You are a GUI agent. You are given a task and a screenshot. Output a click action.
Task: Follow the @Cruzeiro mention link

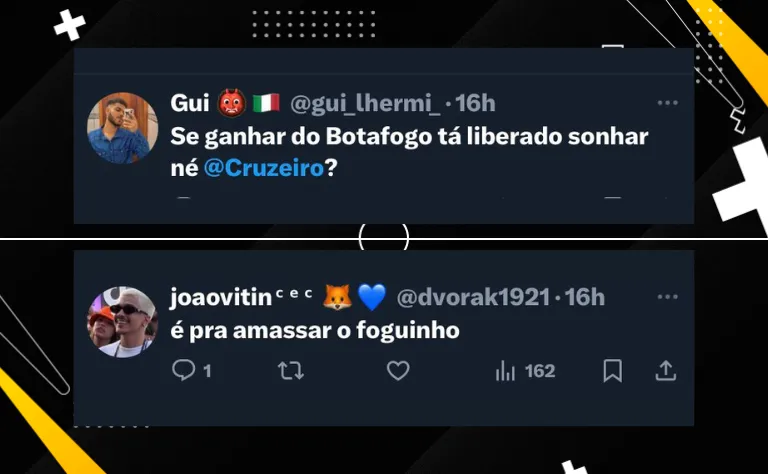(x=264, y=168)
